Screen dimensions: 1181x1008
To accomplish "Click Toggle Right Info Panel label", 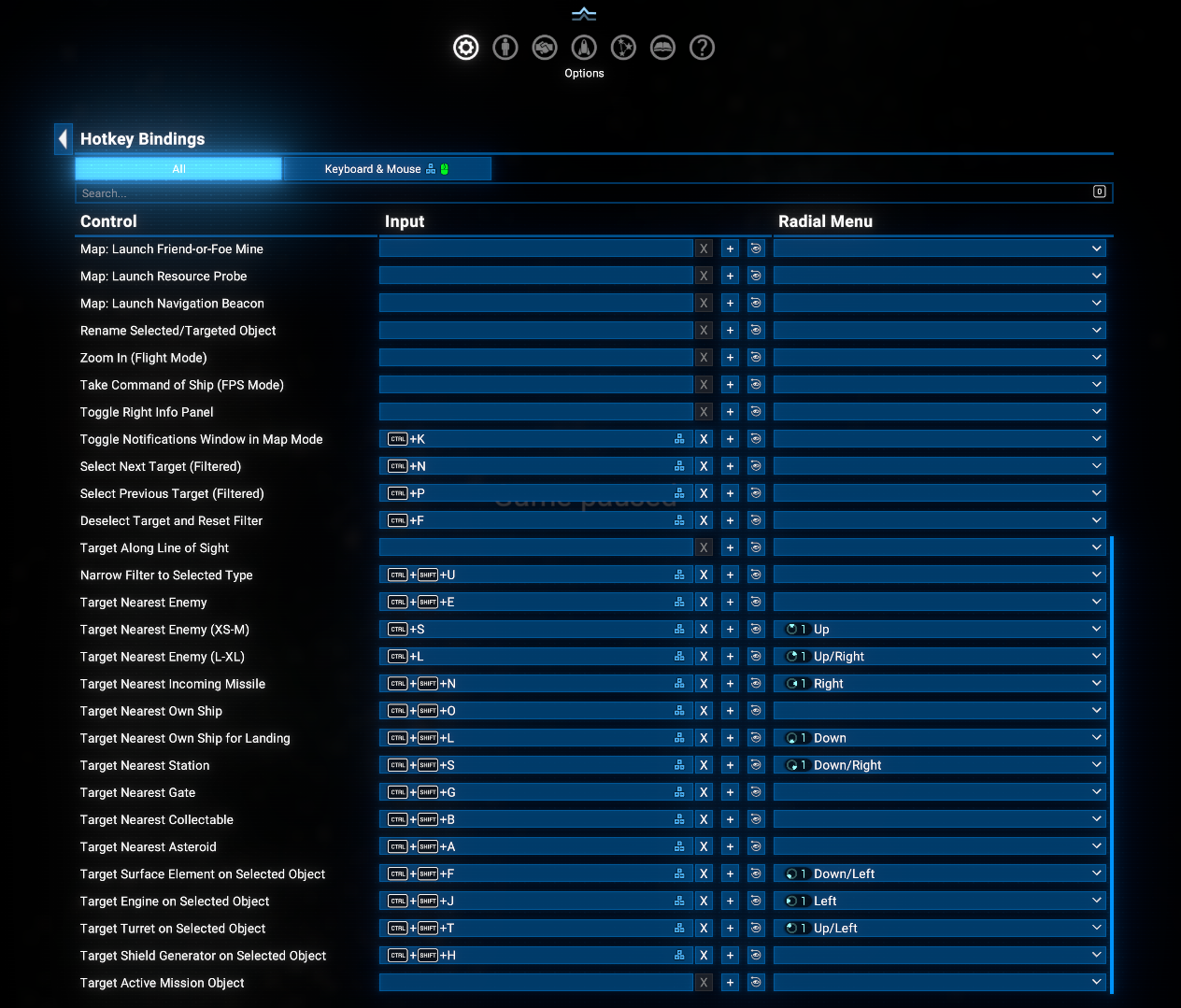I will click(x=147, y=412).
